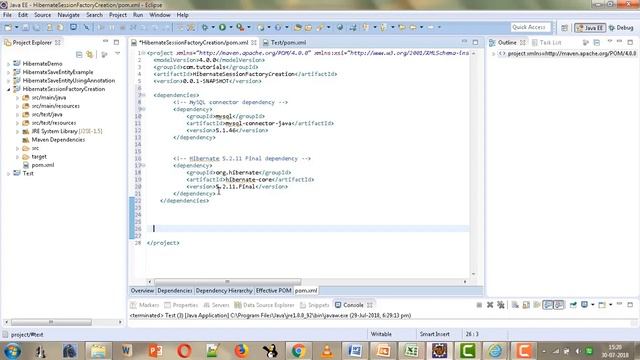640x360 pixels.
Task: Open Chrome from the taskbar
Action: click(298, 351)
